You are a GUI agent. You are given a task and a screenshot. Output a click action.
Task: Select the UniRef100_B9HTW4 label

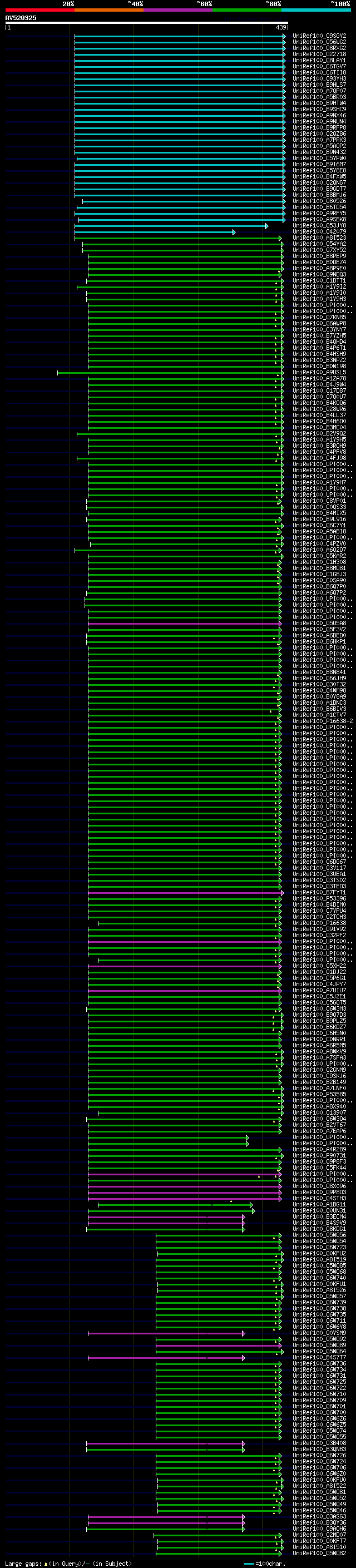click(x=319, y=103)
